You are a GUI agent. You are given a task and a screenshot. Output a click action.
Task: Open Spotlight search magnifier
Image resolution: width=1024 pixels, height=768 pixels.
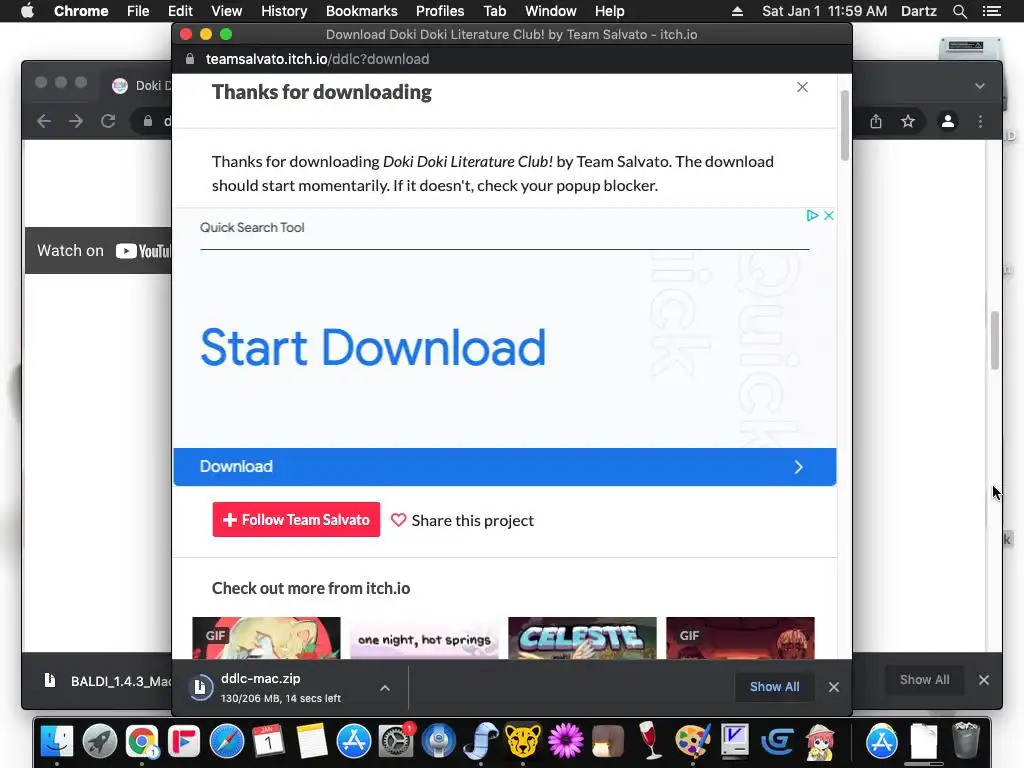pyautogui.click(x=959, y=11)
